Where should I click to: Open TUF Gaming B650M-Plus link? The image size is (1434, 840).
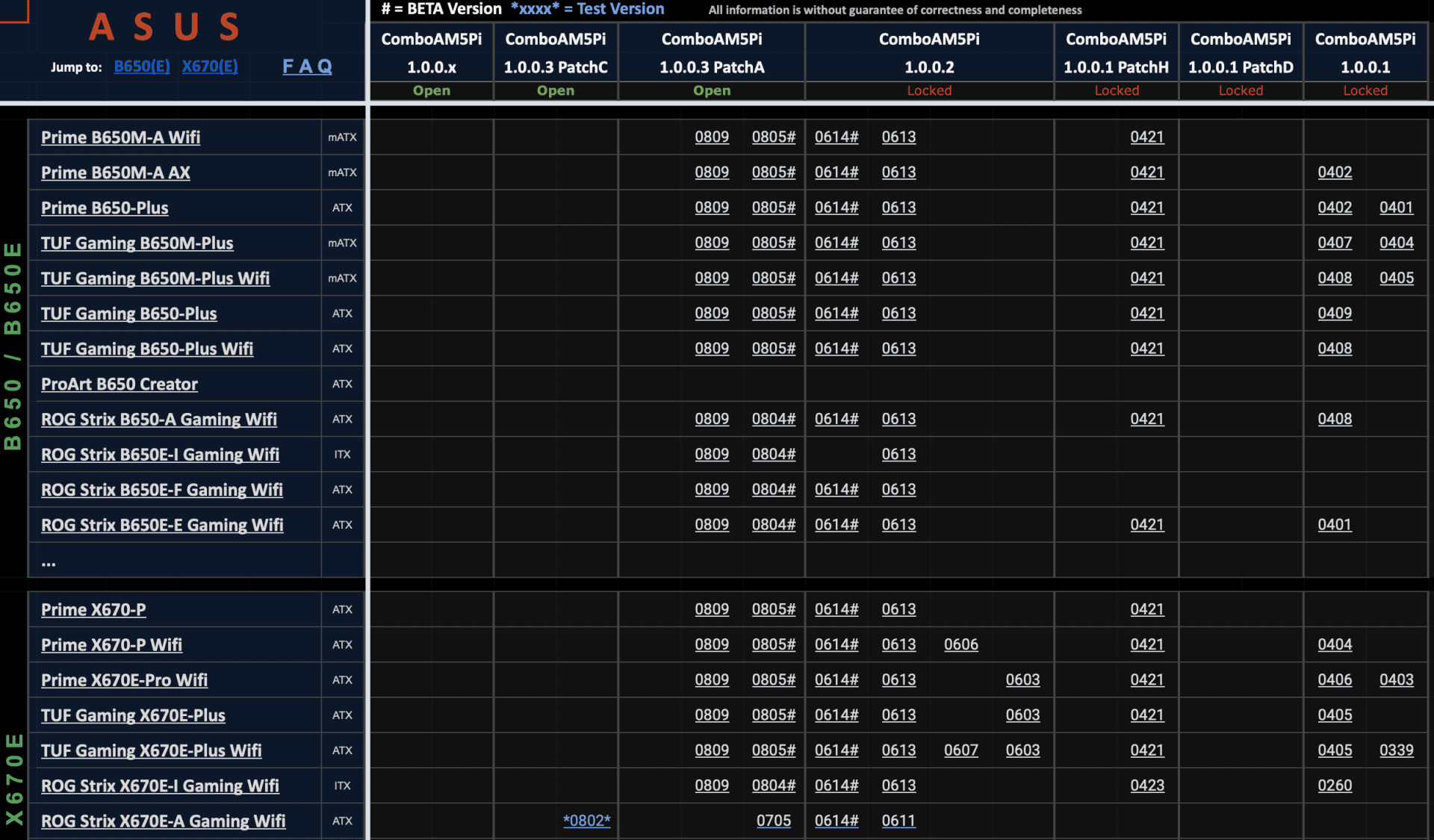137,243
